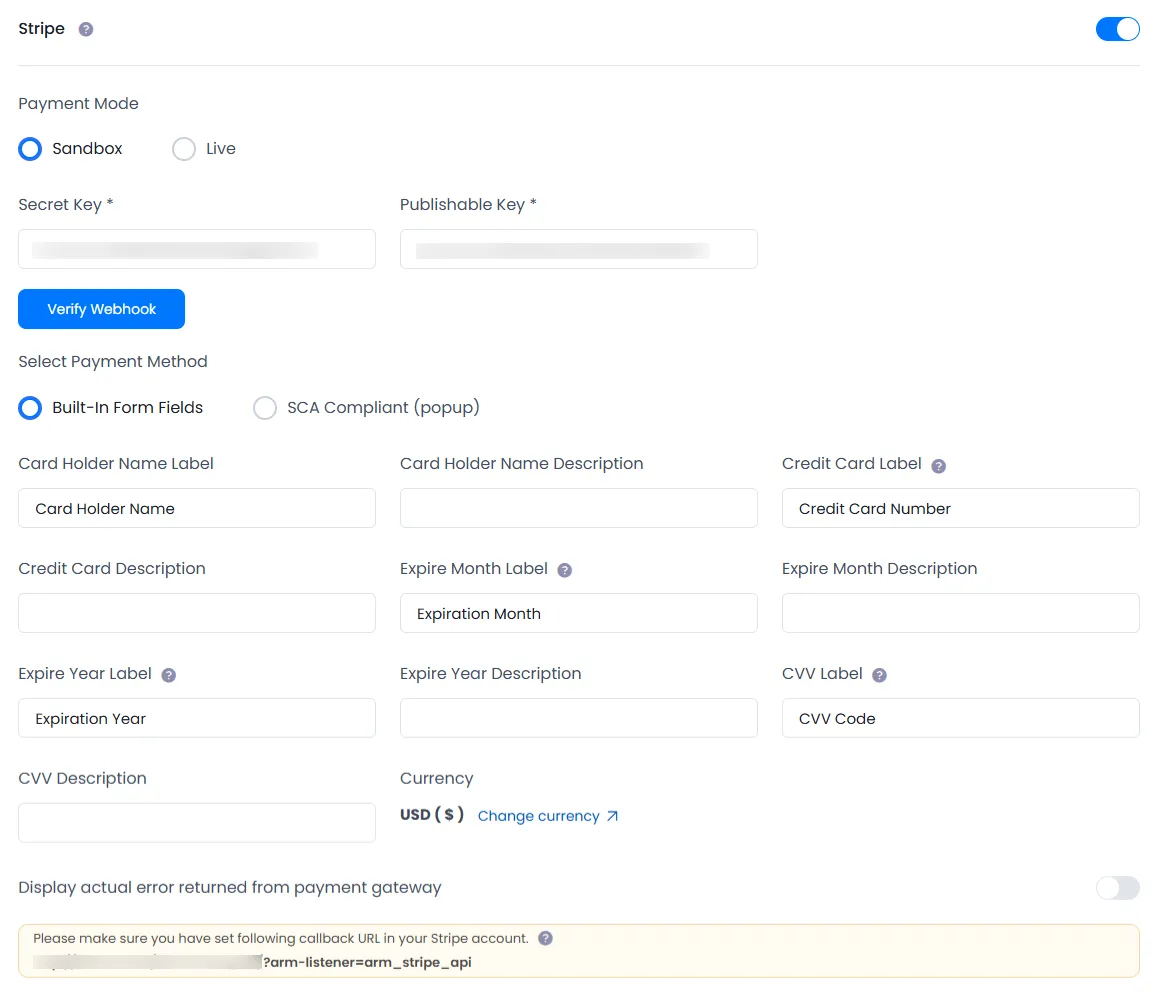The height and width of the screenshot is (992, 1163).
Task: Choose SCA Compliant popup payment method
Action: (x=265, y=407)
